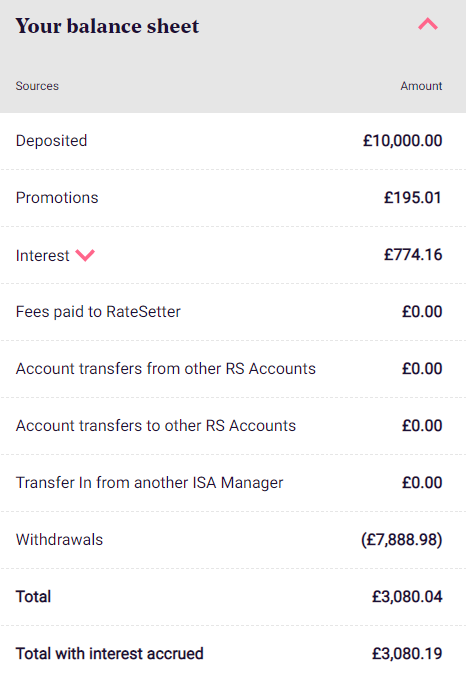Click the £3,080.04 total amount
466x675 pixels.
pos(407,597)
